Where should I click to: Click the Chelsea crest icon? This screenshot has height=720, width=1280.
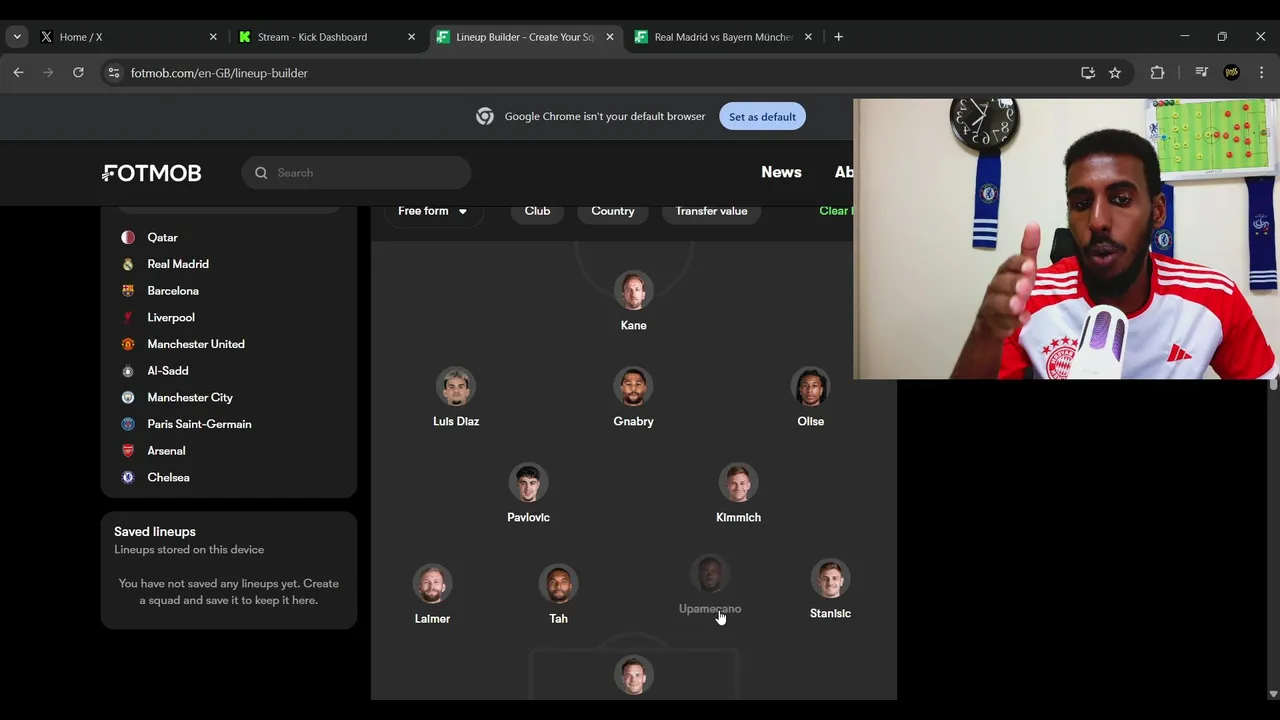point(128,478)
